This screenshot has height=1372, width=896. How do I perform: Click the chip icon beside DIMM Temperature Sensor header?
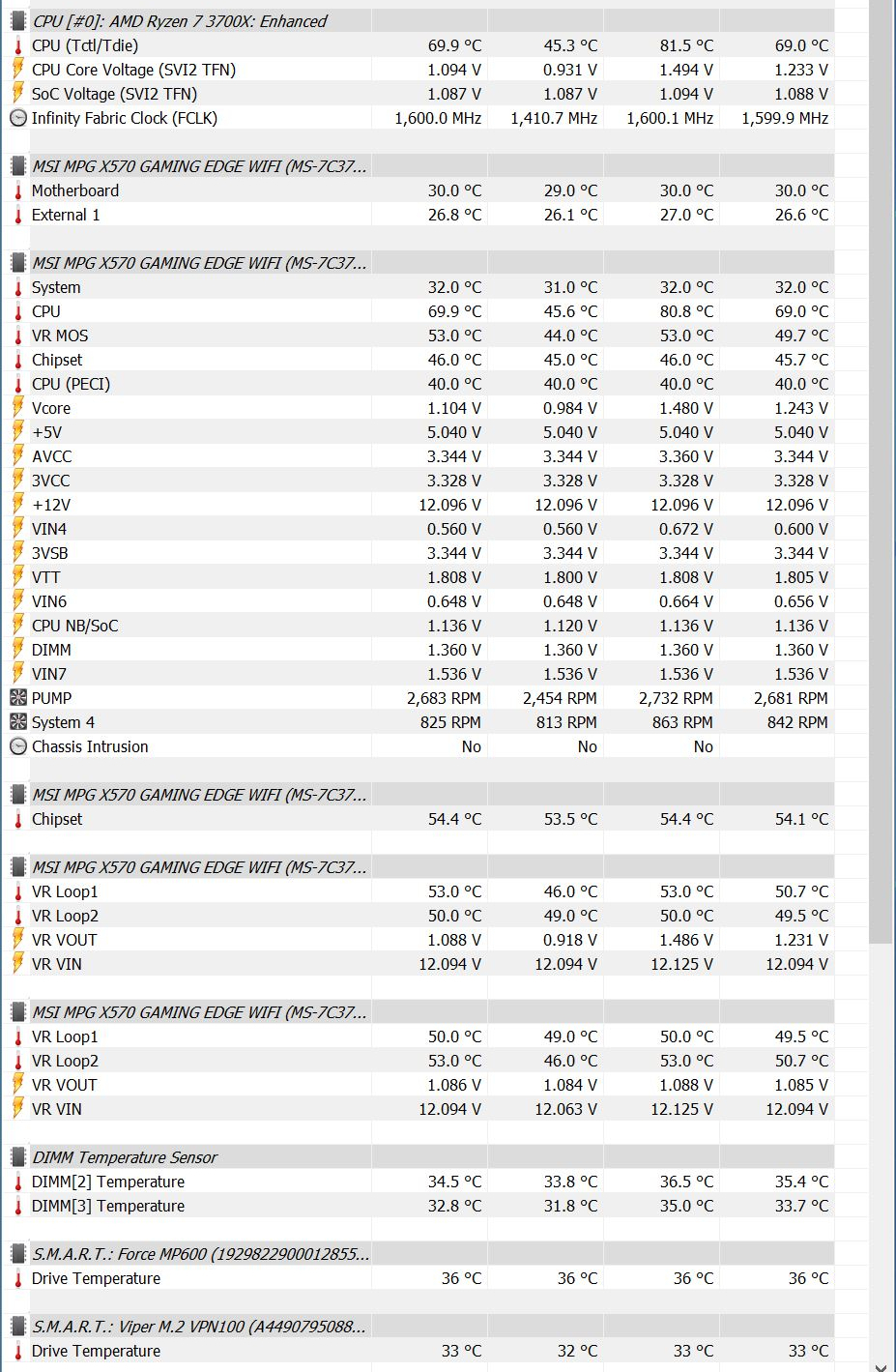point(17,1157)
